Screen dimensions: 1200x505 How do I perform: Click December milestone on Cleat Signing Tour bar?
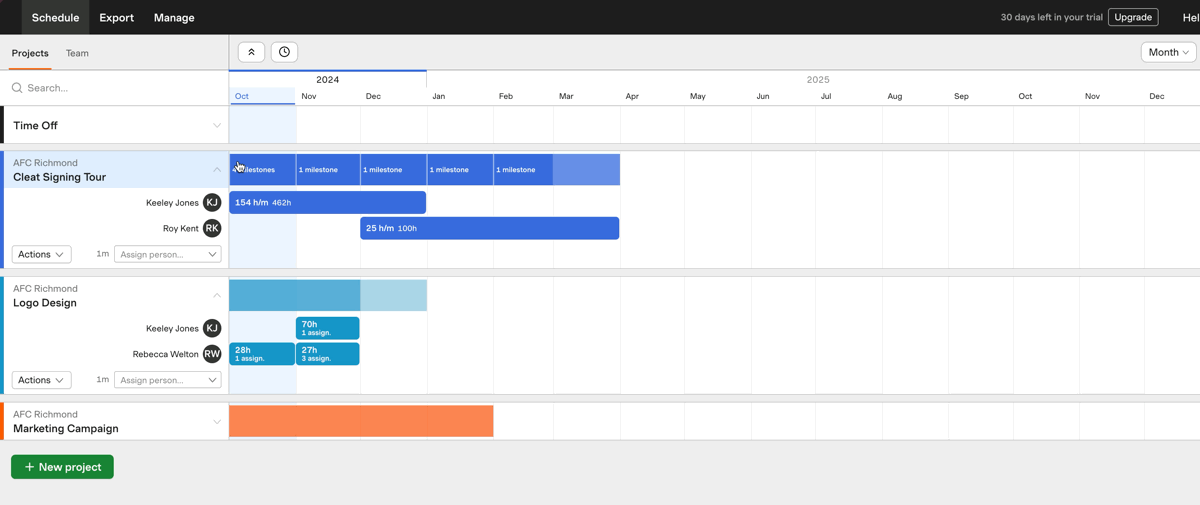click(x=393, y=170)
